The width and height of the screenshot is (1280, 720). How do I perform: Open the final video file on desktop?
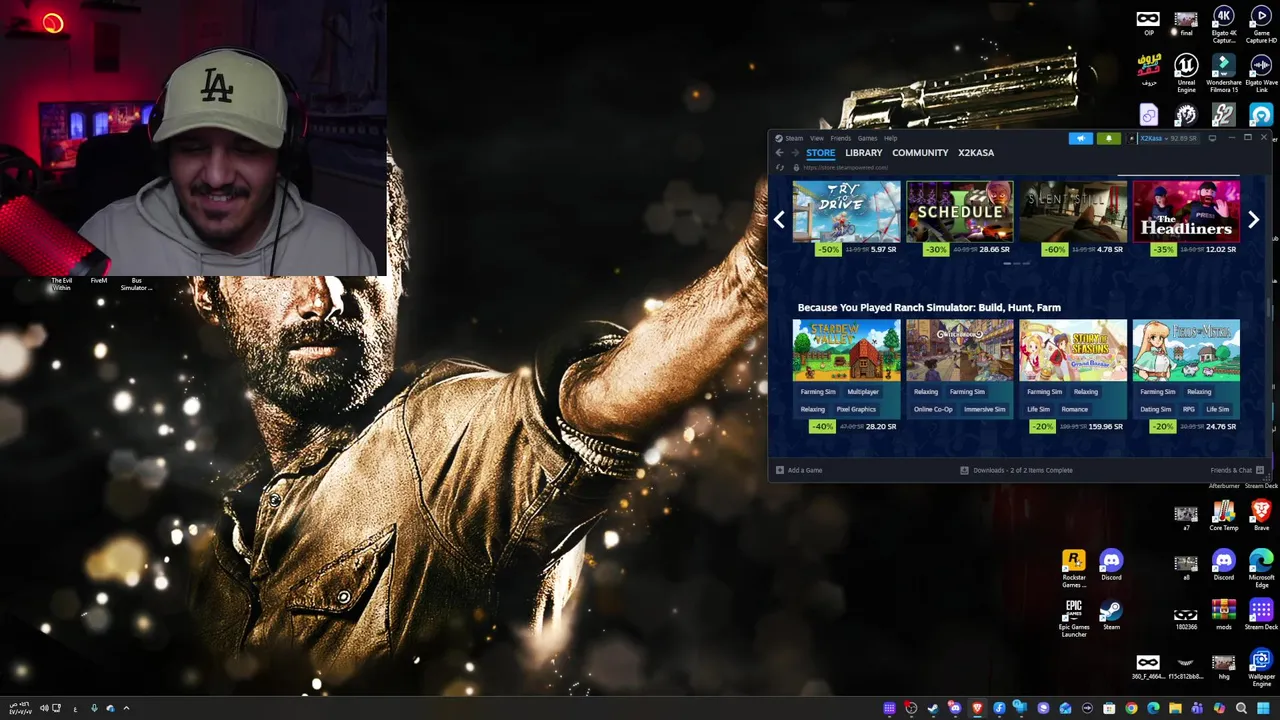pos(1186,23)
